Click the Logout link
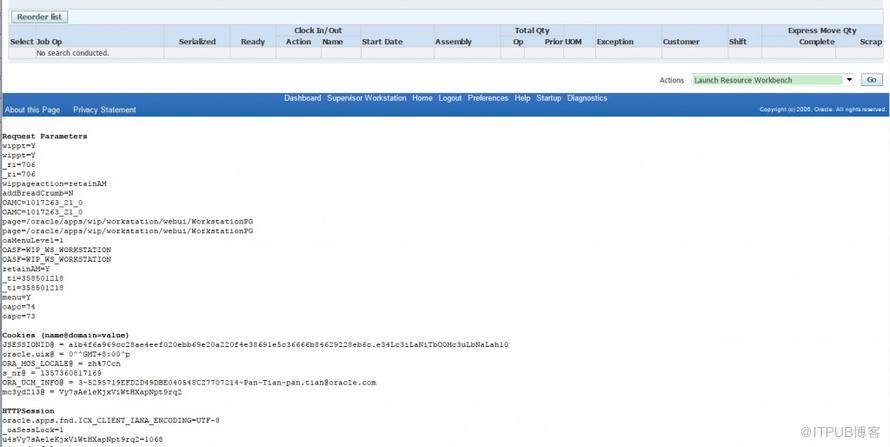 (x=450, y=98)
